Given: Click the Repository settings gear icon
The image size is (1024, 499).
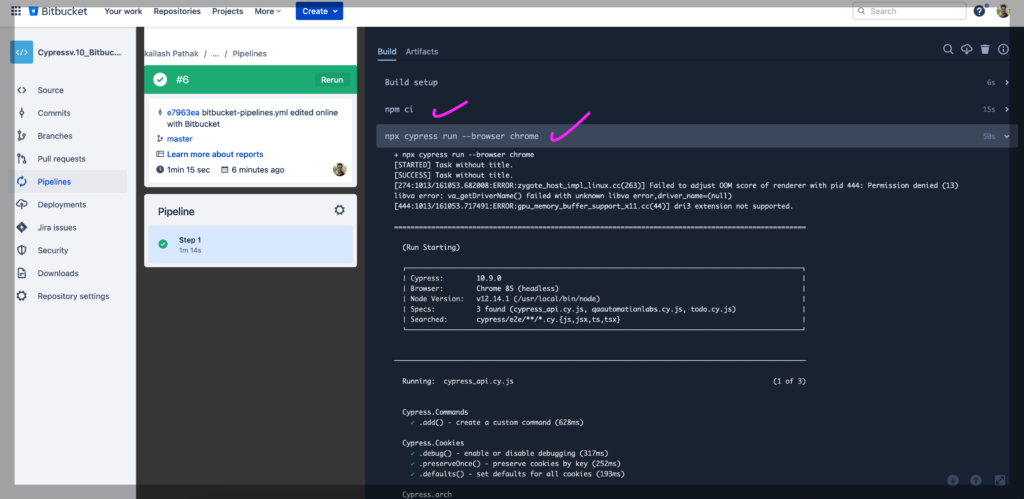Looking at the screenshot, I should (22, 296).
